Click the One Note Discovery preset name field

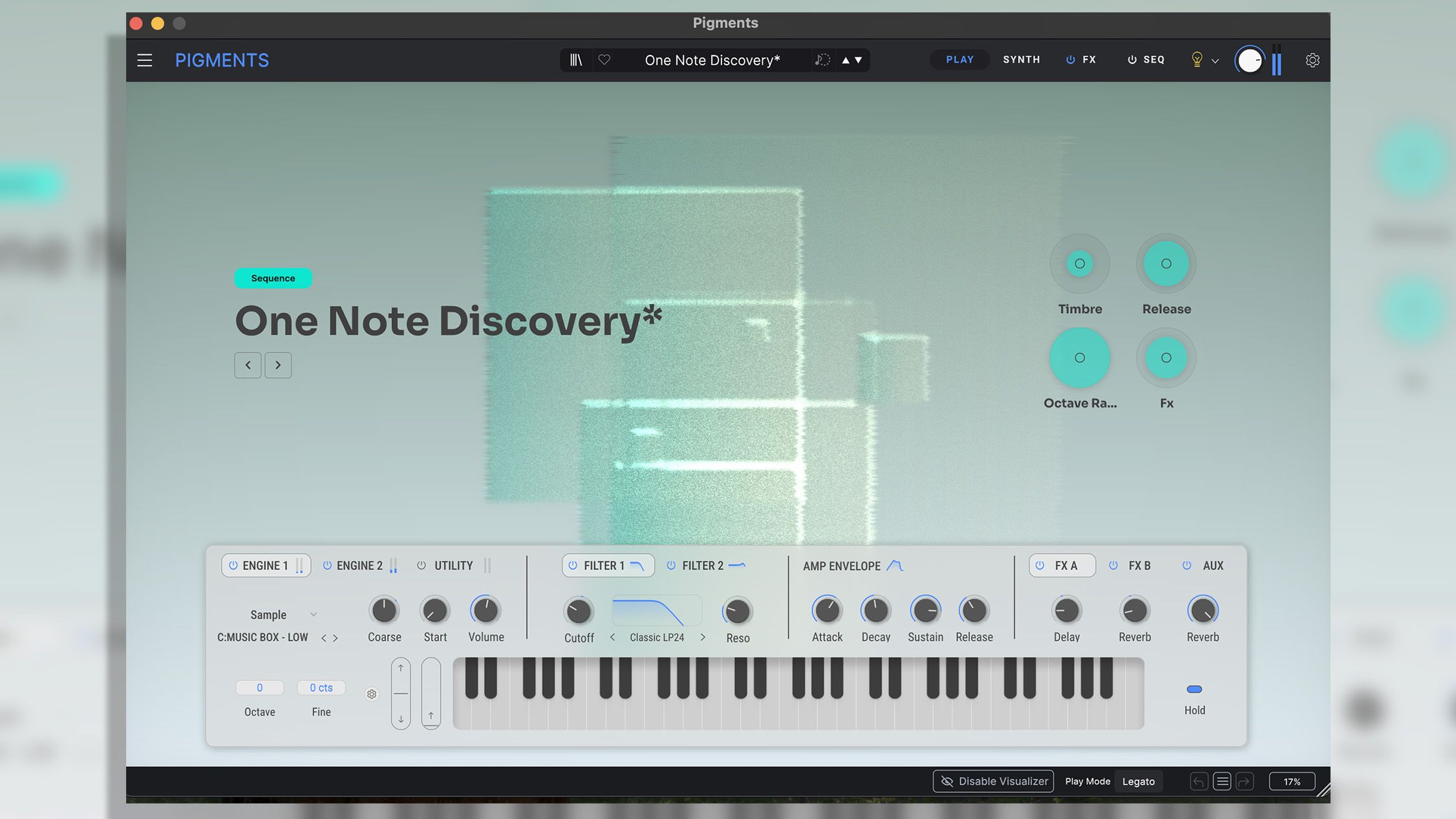711,60
